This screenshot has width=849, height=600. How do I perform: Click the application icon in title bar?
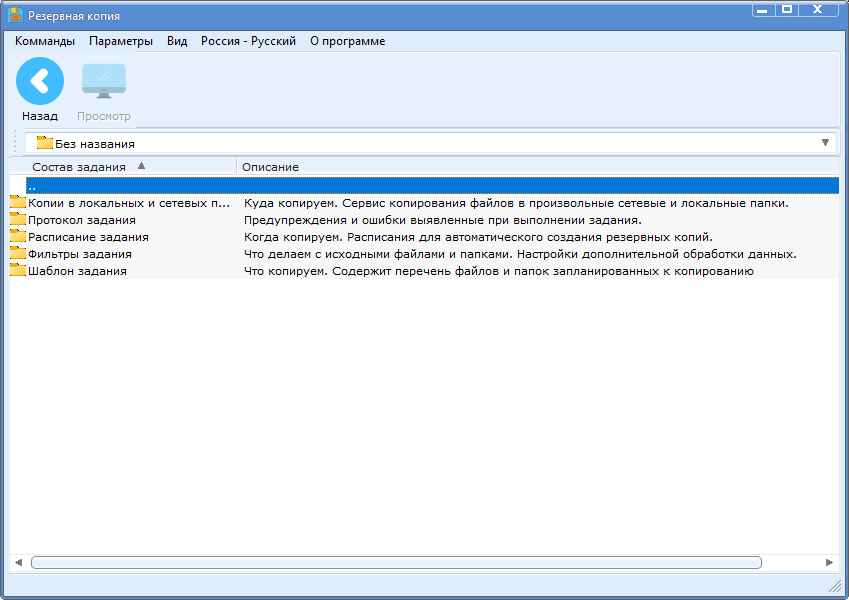coord(16,16)
